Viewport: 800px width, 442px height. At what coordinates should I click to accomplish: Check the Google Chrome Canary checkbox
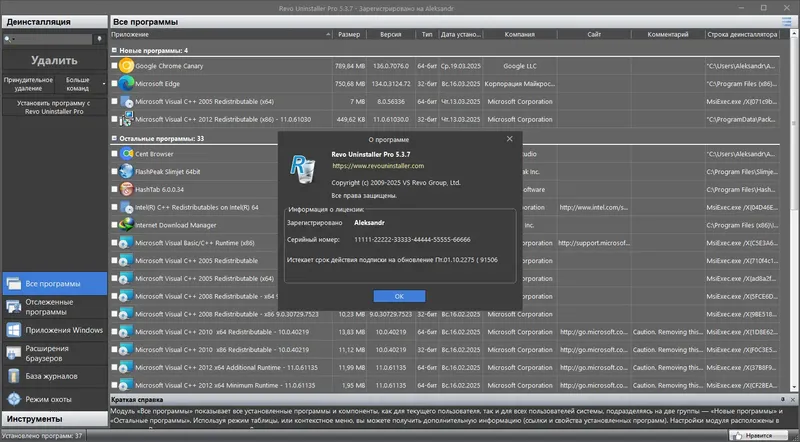[x=114, y=66]
